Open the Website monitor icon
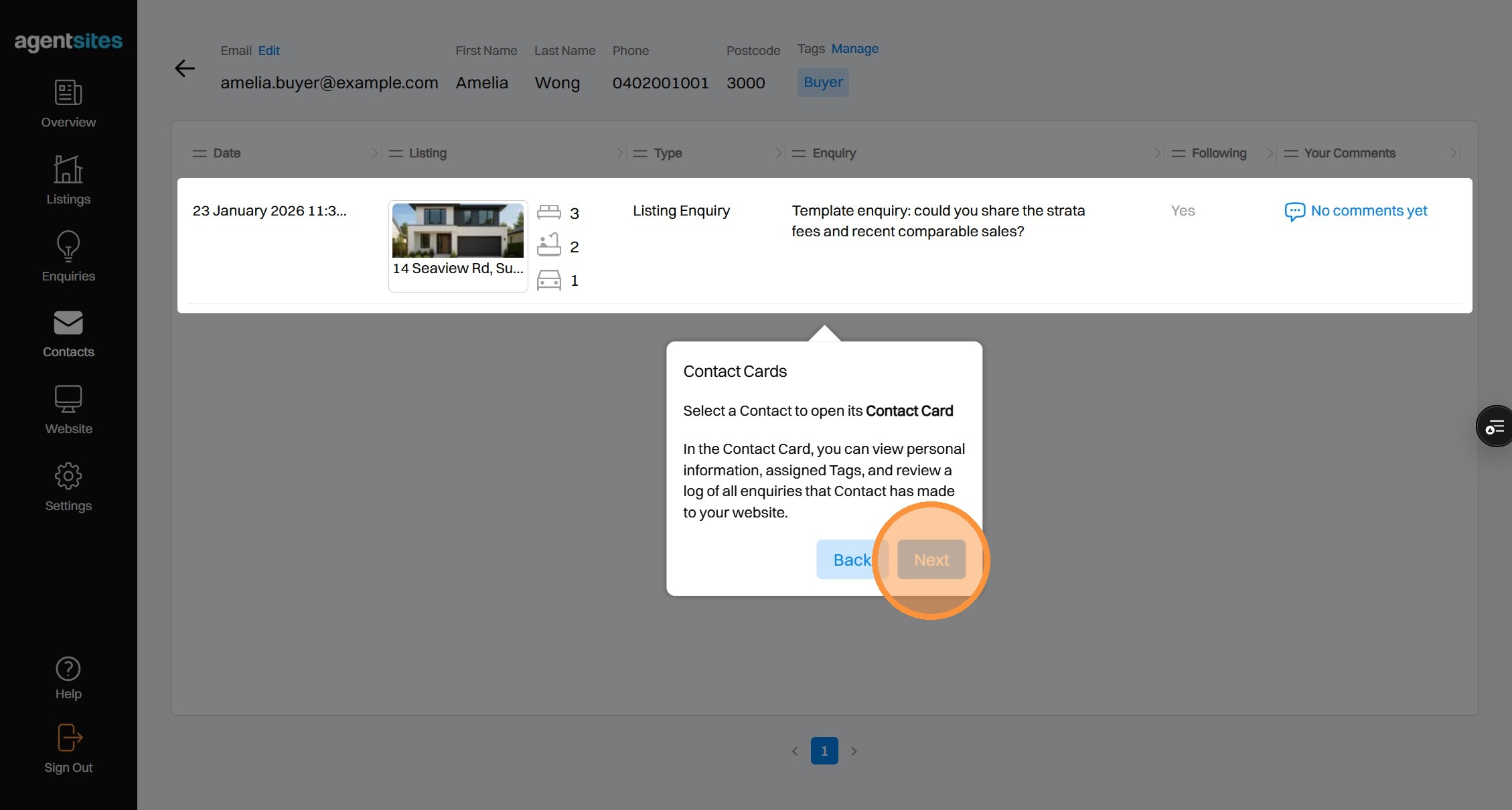The width and height of the screenshot is (1512, 810). click(x=68, y=400)
